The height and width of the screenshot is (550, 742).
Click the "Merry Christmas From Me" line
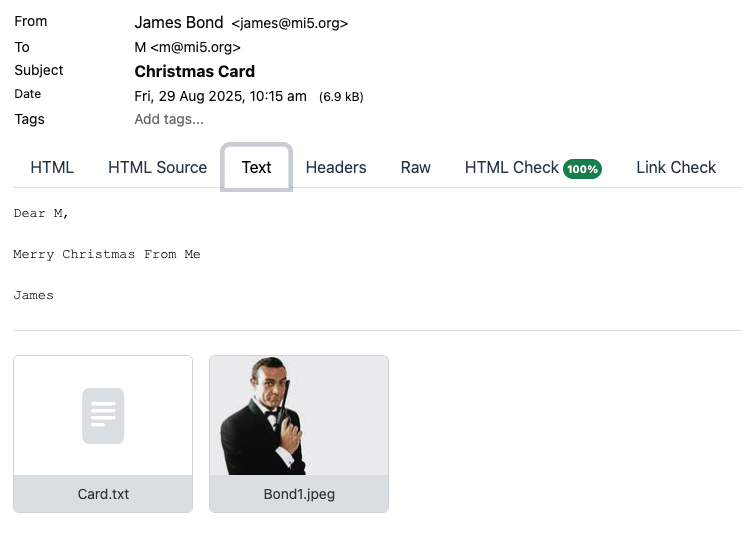point(107,254)
